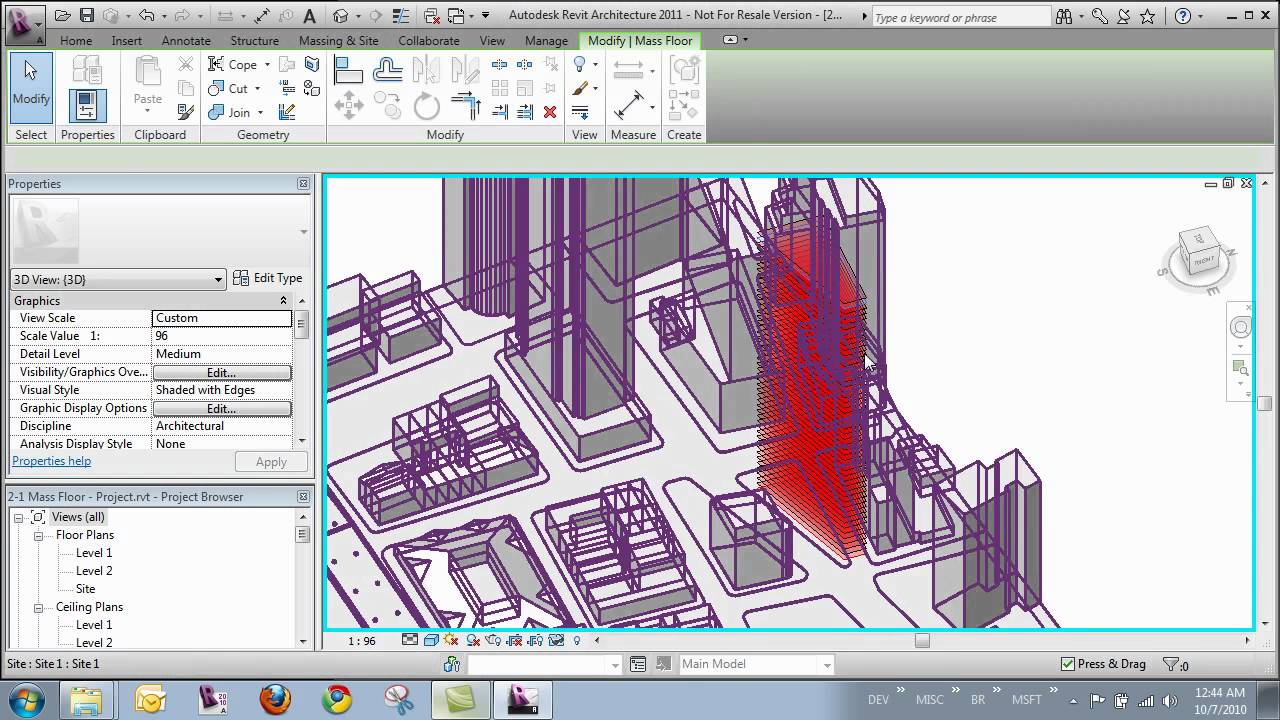Enable the Press & Drag checkbox

click(x=1066, y=663)
